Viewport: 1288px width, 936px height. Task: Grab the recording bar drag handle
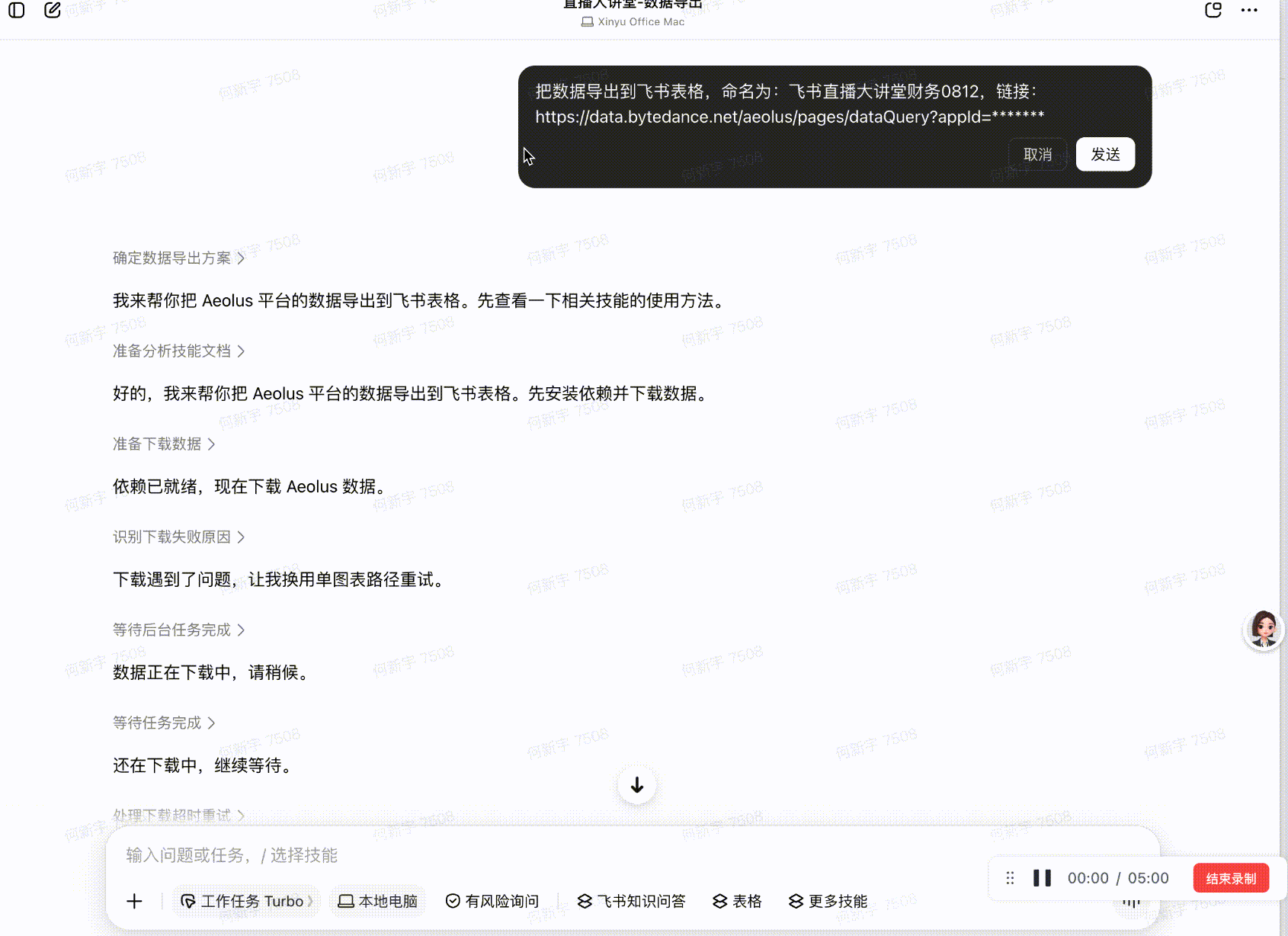coord(1010,878)
